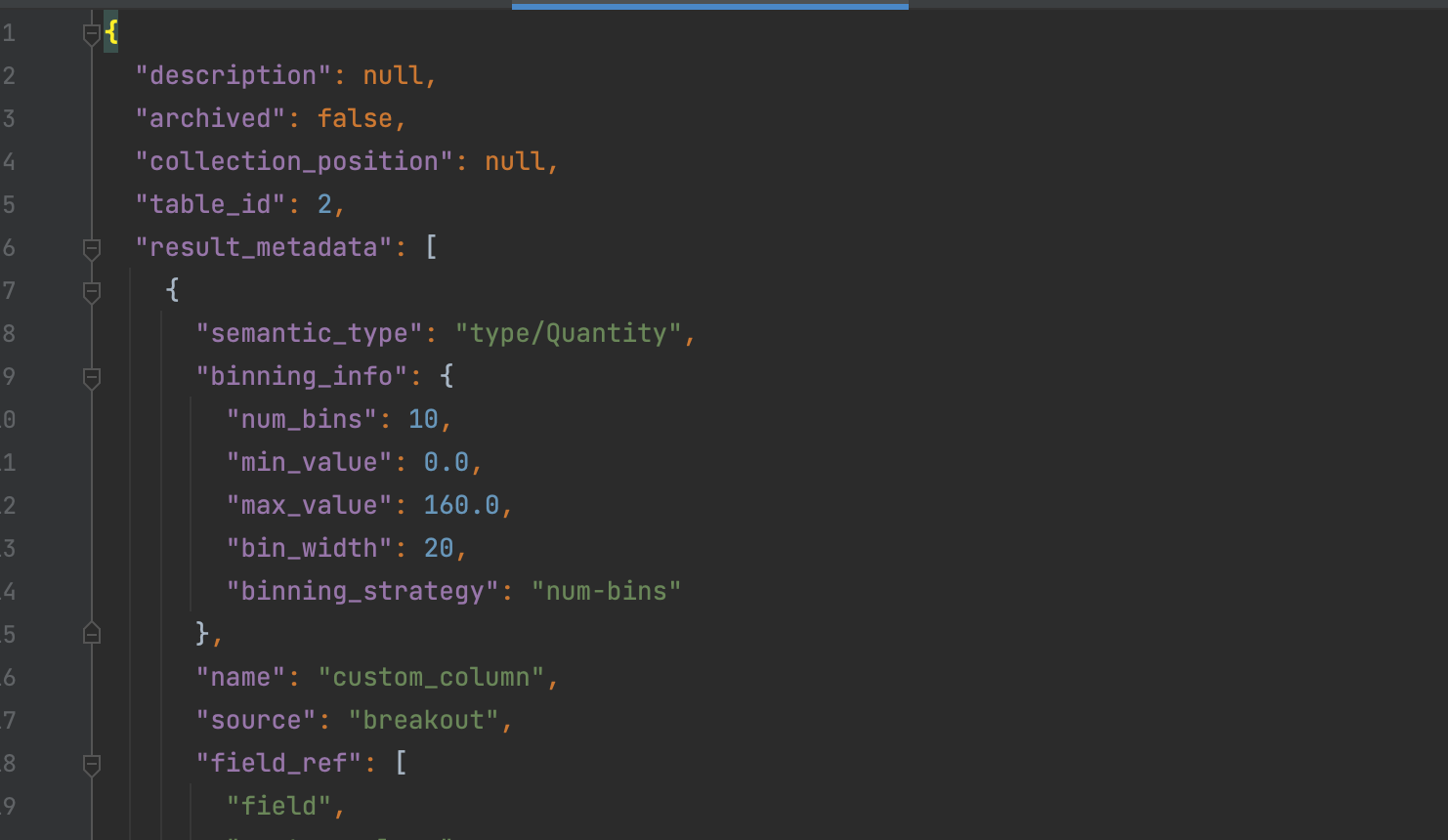This screenshot has width=1448, height=840.
Task: Click the min_value 0.0 number
Action: click(448, 462)
